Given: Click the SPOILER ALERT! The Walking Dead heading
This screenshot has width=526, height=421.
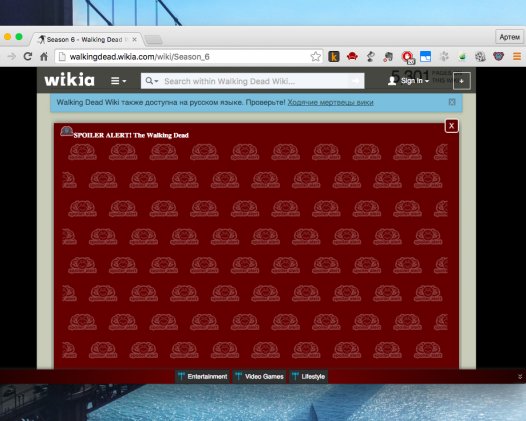Looking at the screenshot, I should tap(131, 135).
